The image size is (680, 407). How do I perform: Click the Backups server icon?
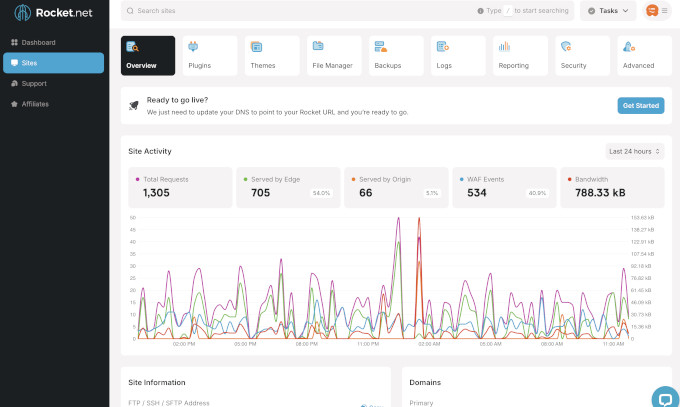(x=380, y=46)
